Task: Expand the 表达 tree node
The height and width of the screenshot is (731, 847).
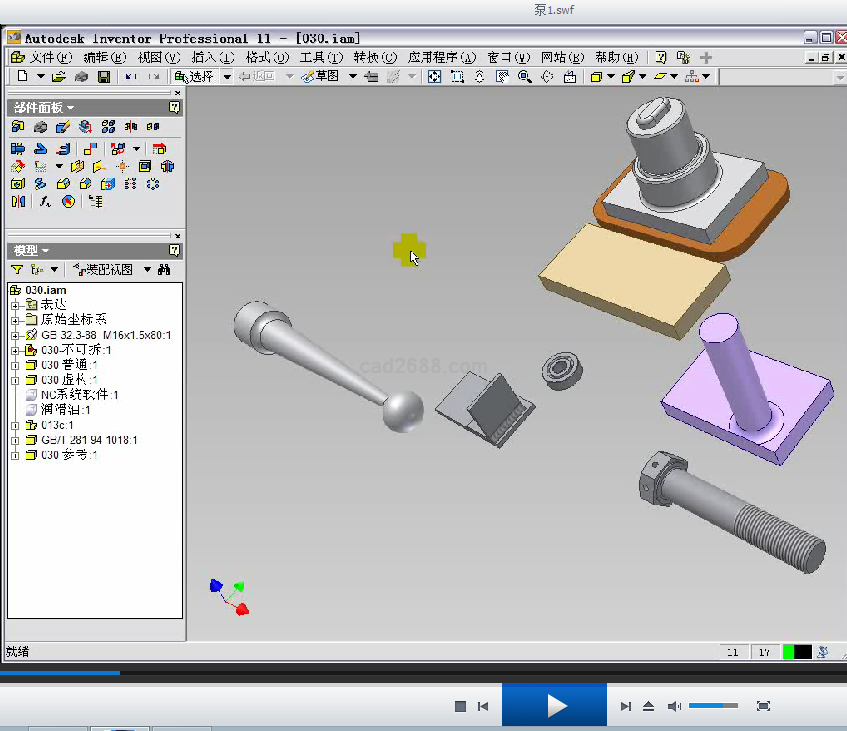Action: 16,305
